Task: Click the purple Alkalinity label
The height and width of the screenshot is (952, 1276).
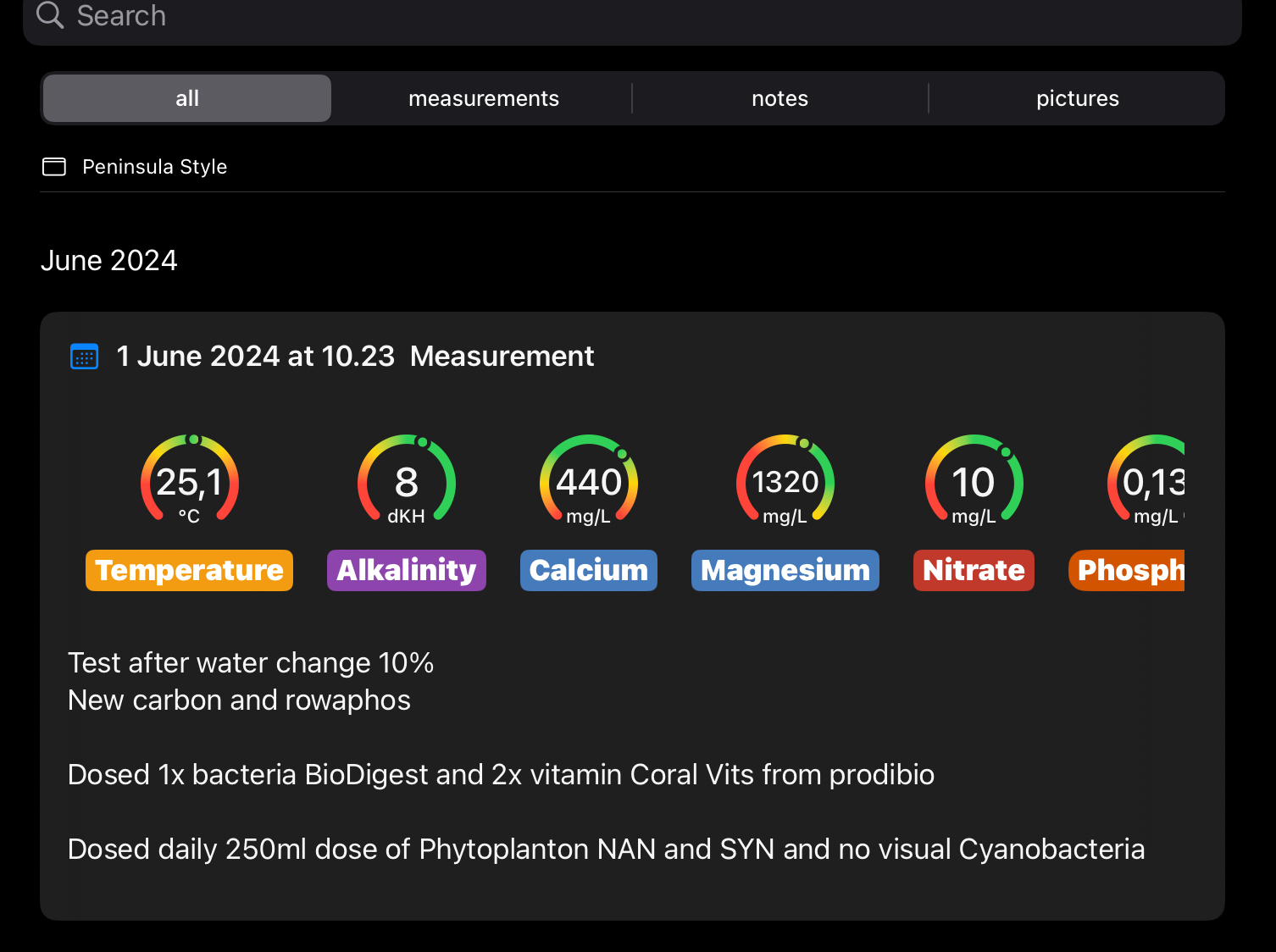Action: coord(407,570)
